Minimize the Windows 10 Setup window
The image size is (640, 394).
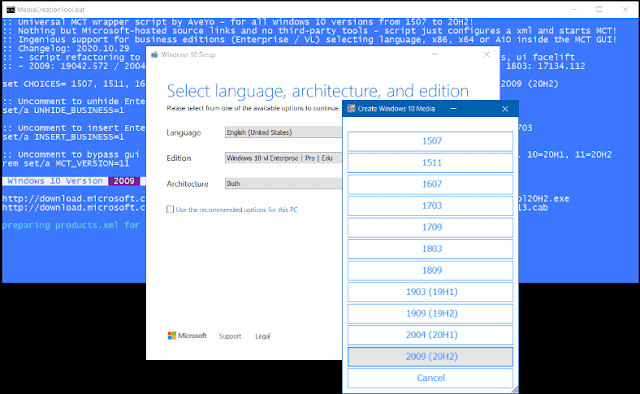pyautogui.click(x=435, y=55)
